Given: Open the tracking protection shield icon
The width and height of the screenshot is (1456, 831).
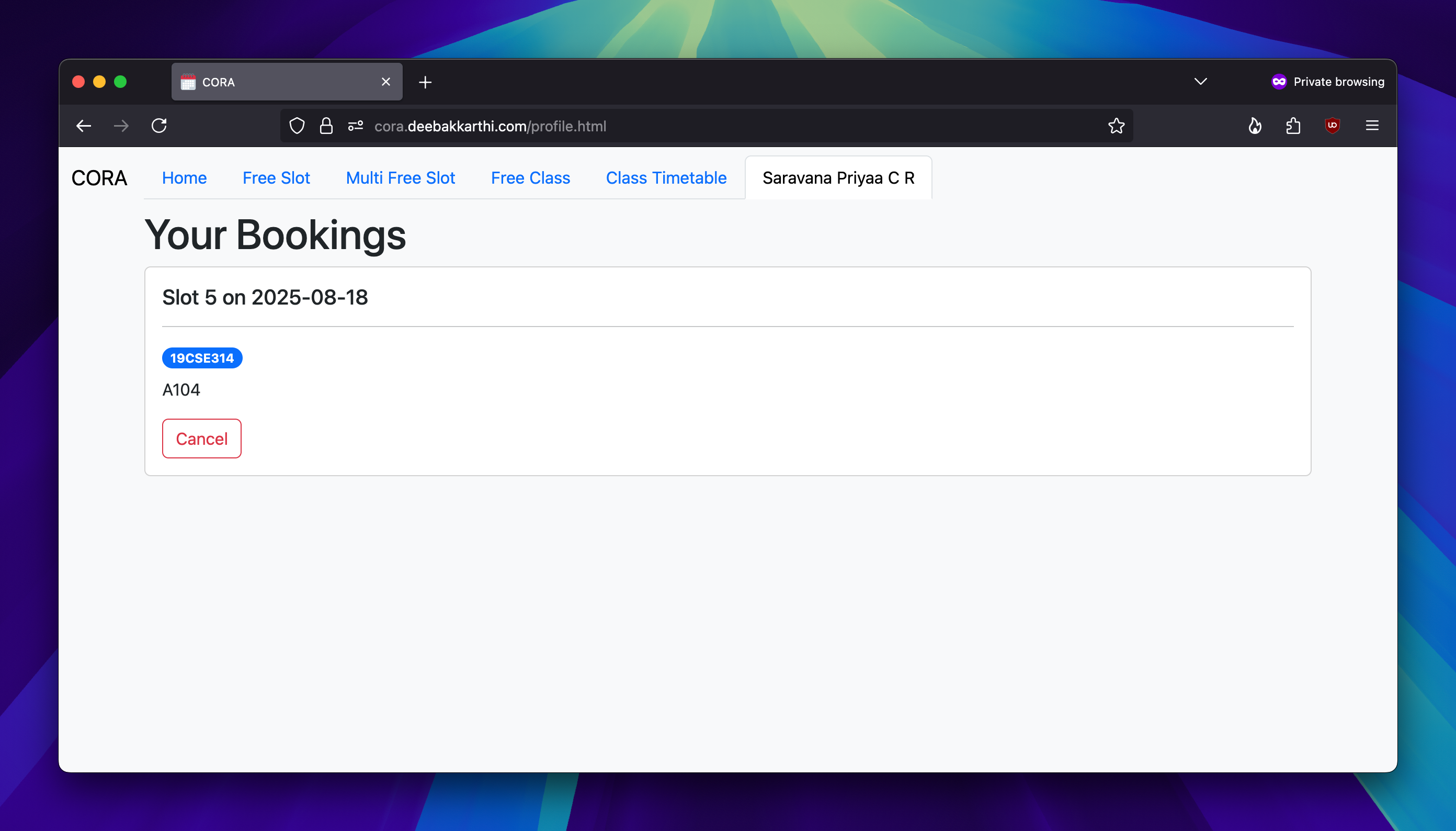Looking at the screenshot, I should coord(297,126).
